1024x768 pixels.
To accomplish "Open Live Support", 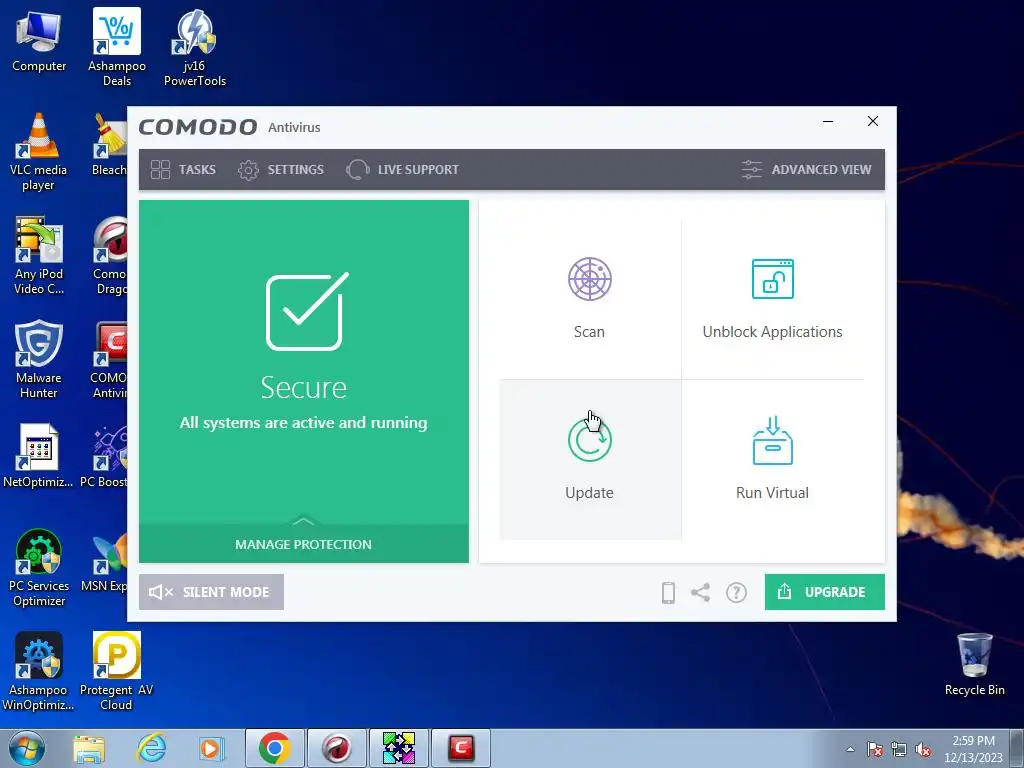I will point(402,170).
